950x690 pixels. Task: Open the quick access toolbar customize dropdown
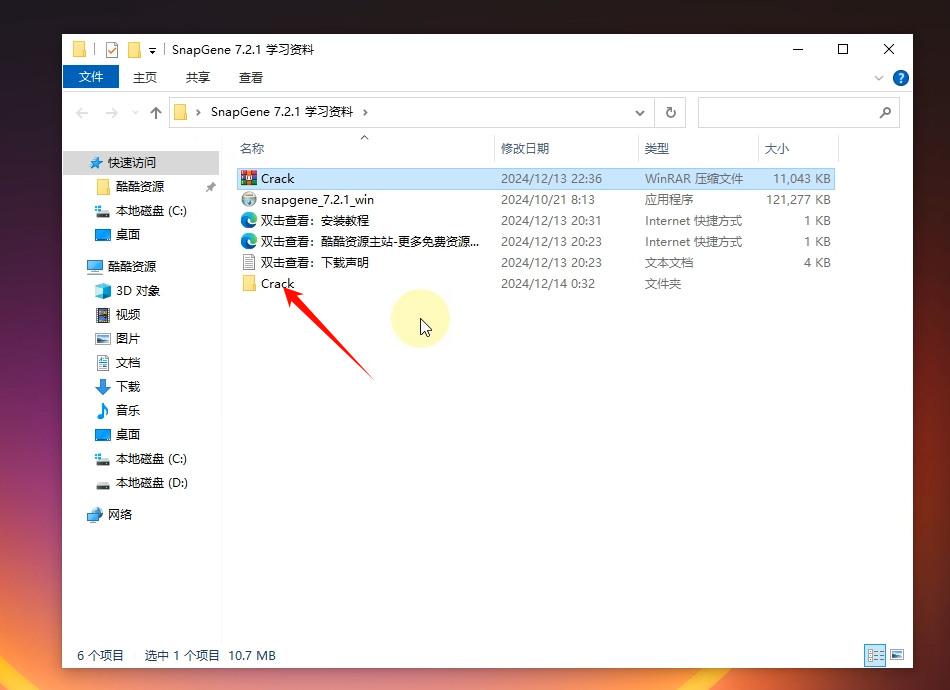pos(152,50)
